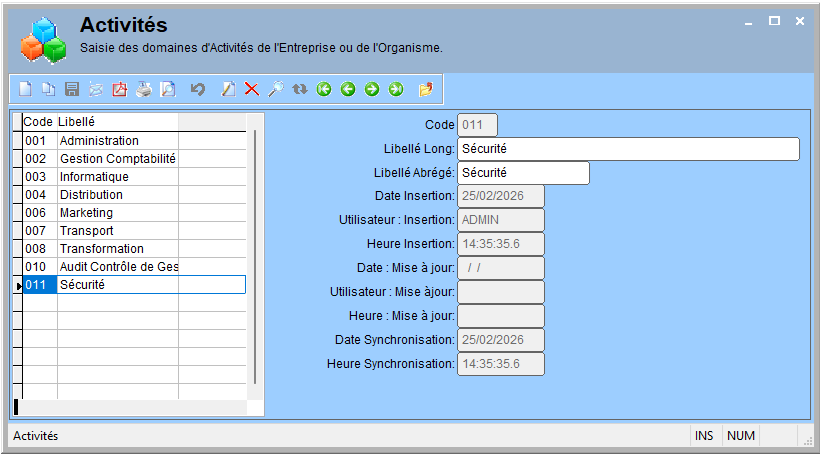Go to the next record green arrow
Viewport: 820px width, 455px height.
pos(372,89)
